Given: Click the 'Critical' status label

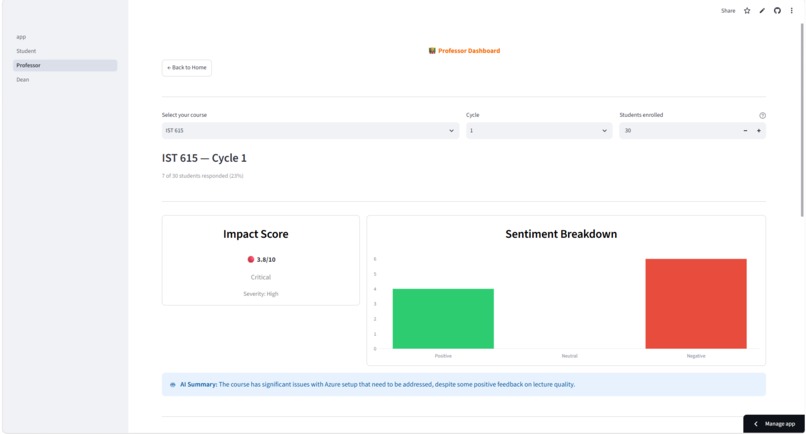Looking at the screenshot, I should pos(261,277).
